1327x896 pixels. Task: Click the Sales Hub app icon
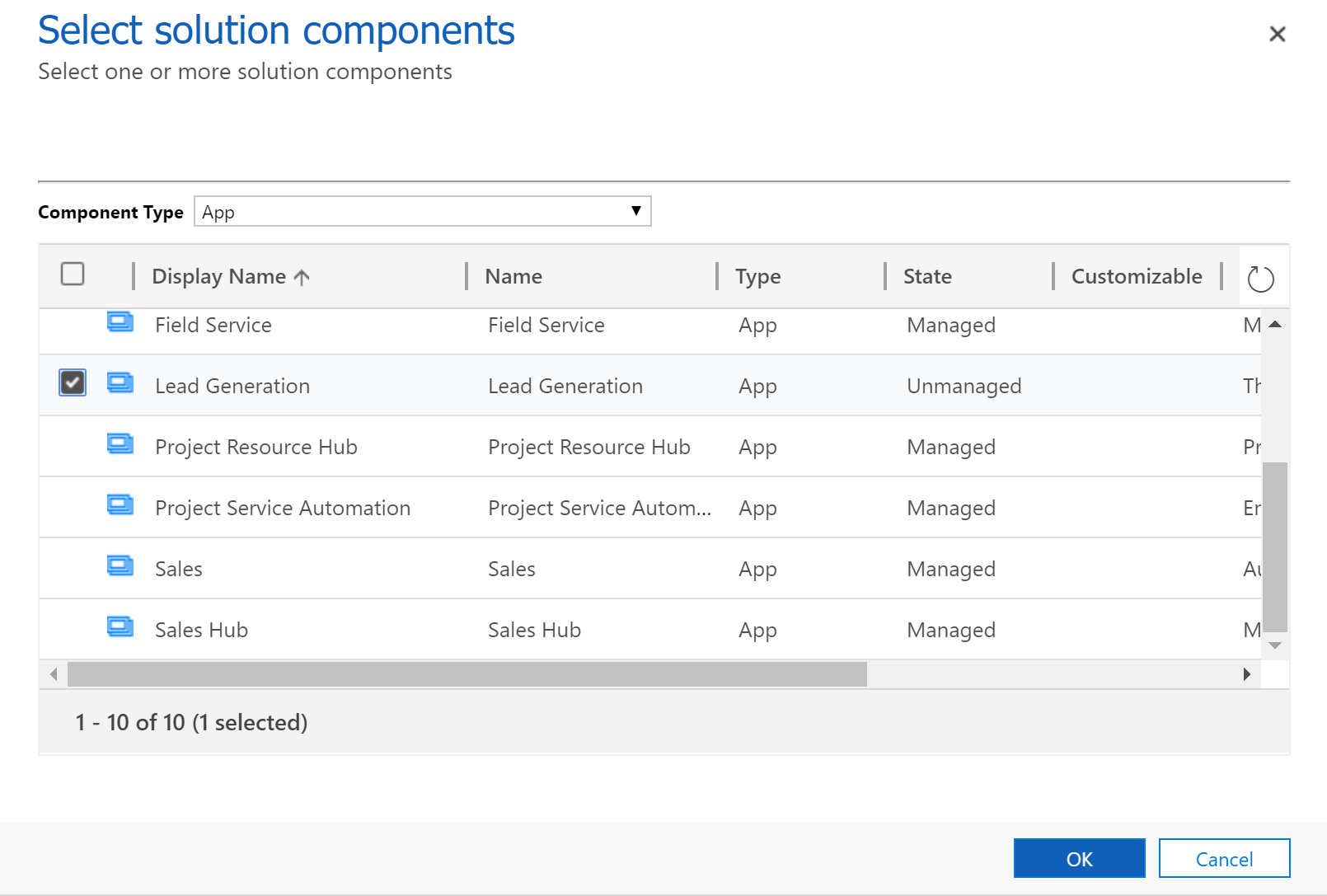point(120,626)
